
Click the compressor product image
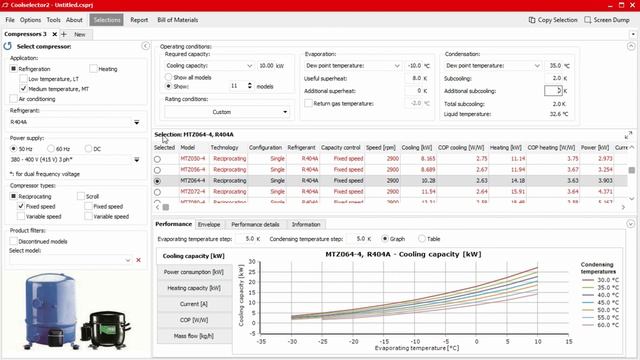tap(77, 311)
